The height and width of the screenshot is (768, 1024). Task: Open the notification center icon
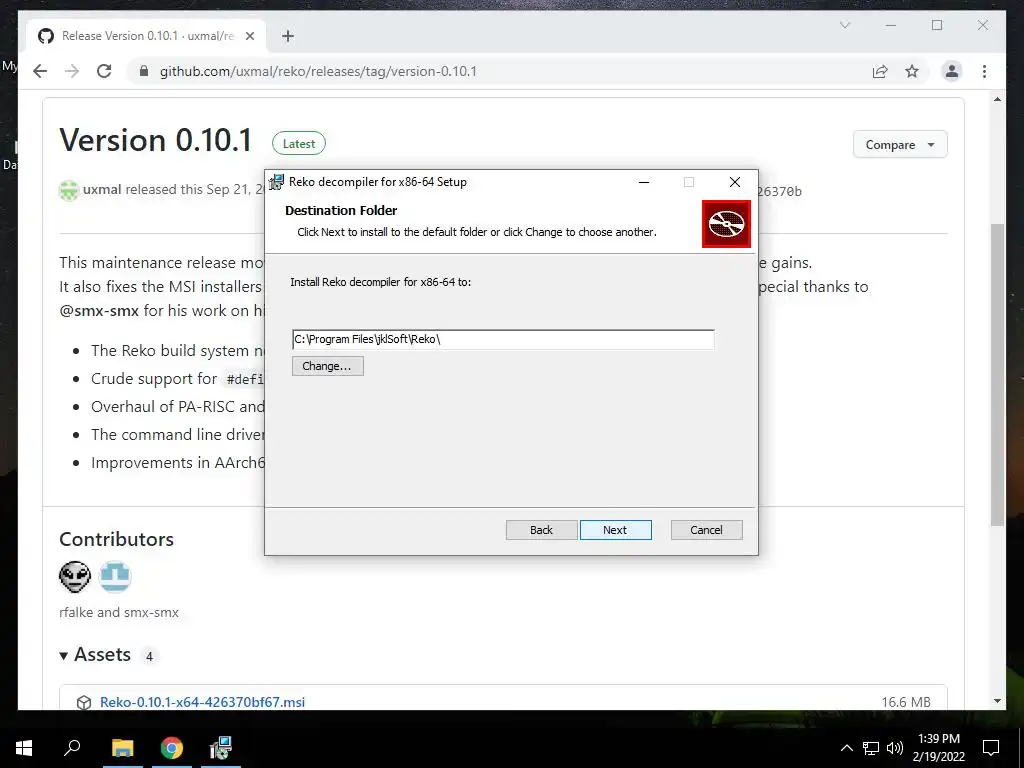click(x=991, y=748)
